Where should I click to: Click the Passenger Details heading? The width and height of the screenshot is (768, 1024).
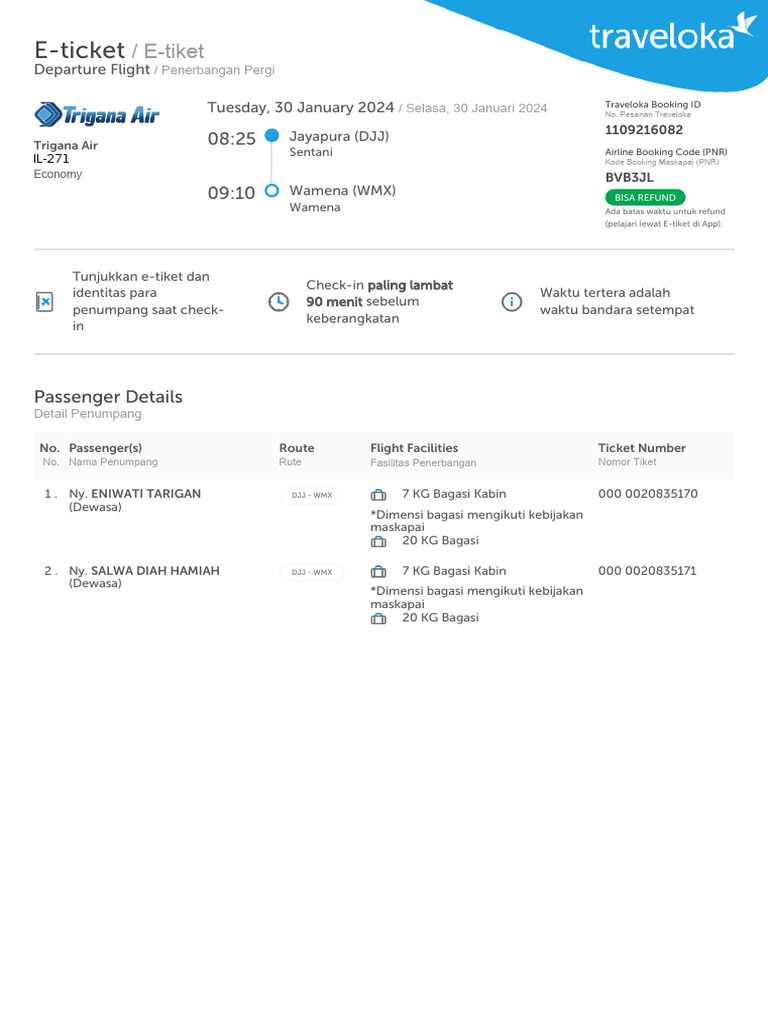[x=108, y=397]
